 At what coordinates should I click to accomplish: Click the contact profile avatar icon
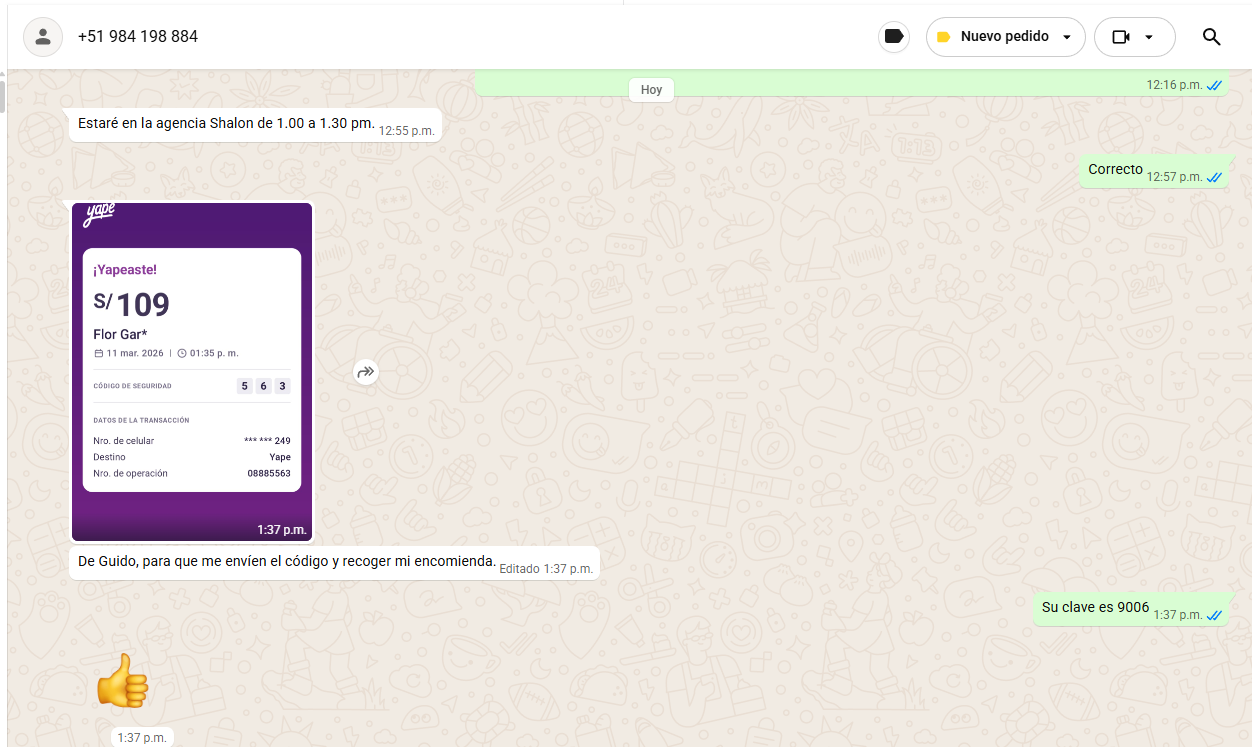[43, 37]
